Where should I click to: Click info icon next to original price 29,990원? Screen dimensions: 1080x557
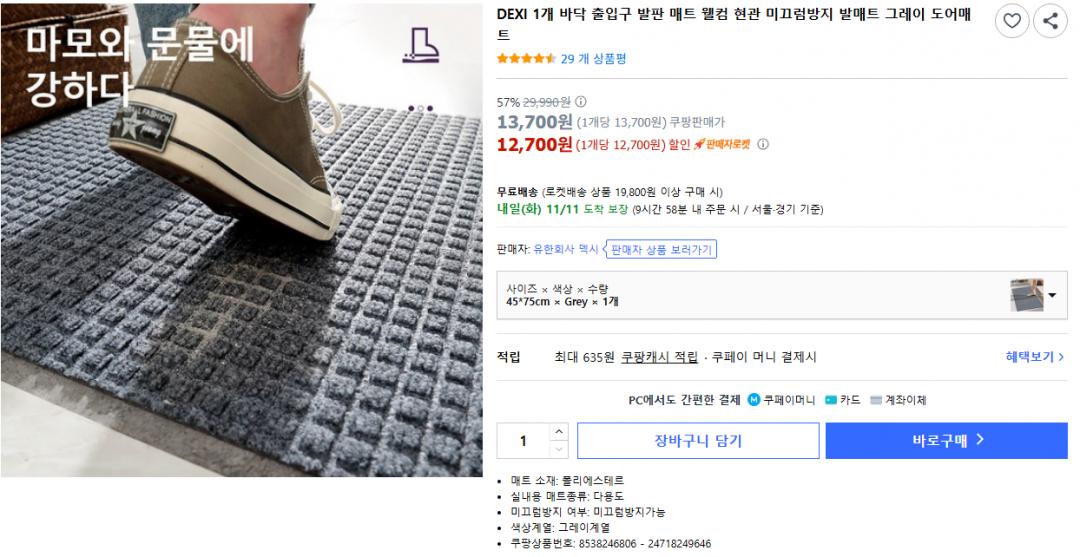[581, 102]
